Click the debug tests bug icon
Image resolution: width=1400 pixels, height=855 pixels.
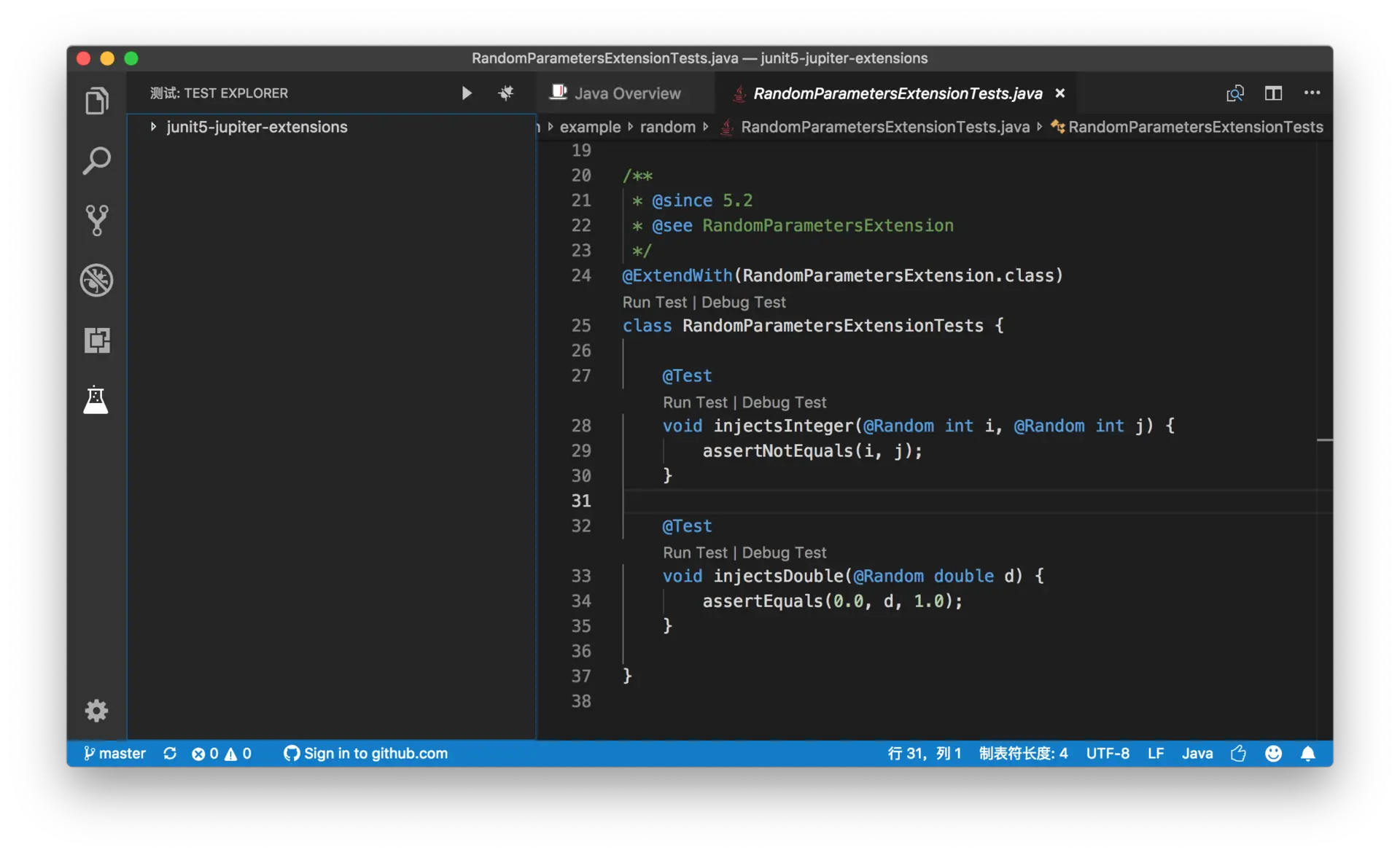505,93
